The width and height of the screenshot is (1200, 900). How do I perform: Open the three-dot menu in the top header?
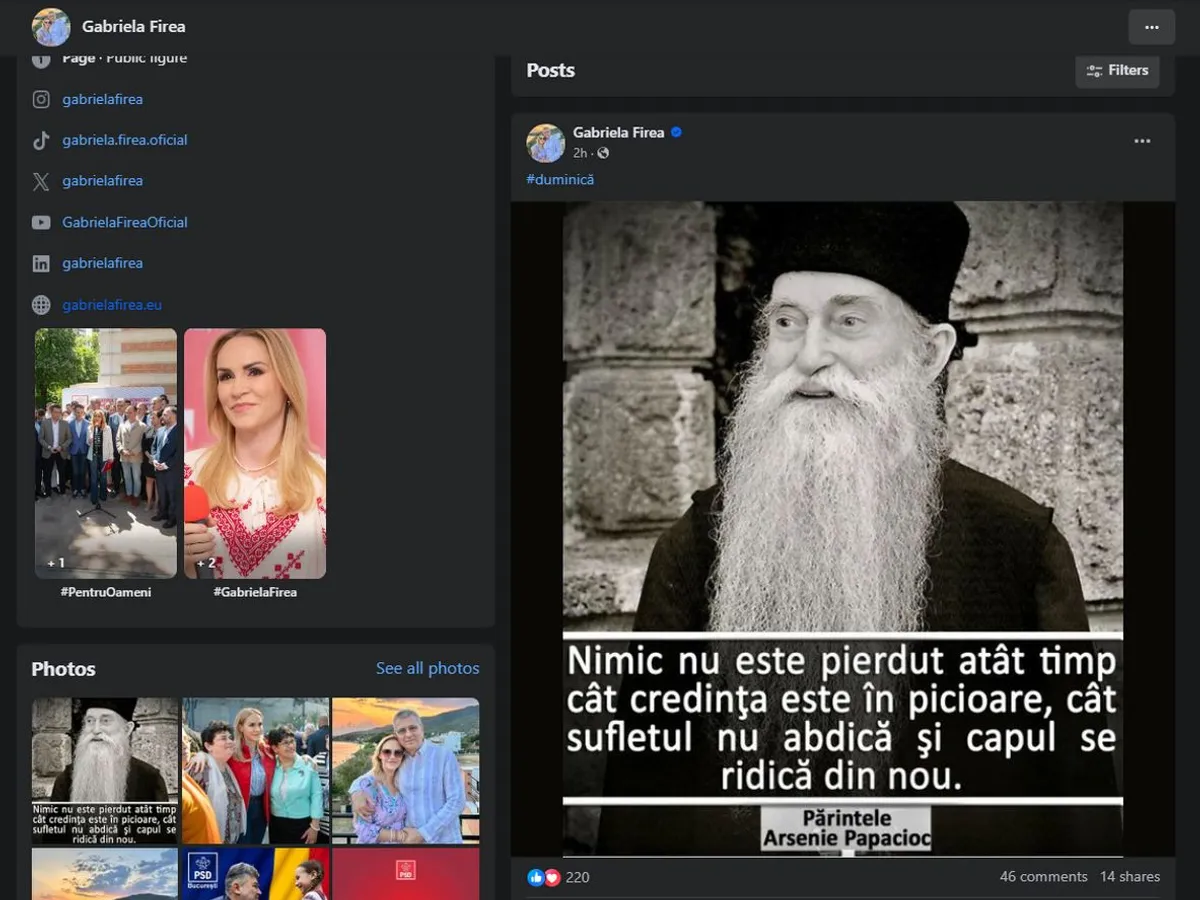[x=1151, y=27]
